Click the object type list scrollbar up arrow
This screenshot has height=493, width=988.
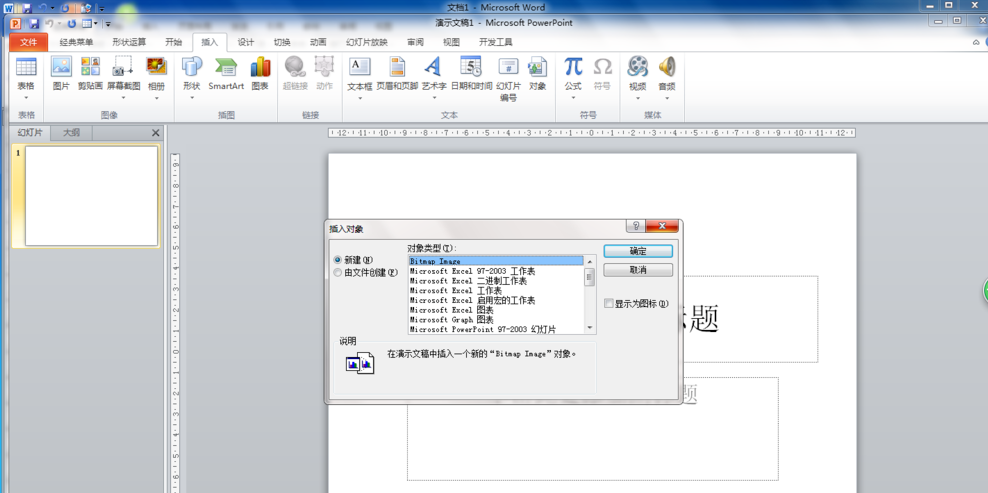point(590,261)
